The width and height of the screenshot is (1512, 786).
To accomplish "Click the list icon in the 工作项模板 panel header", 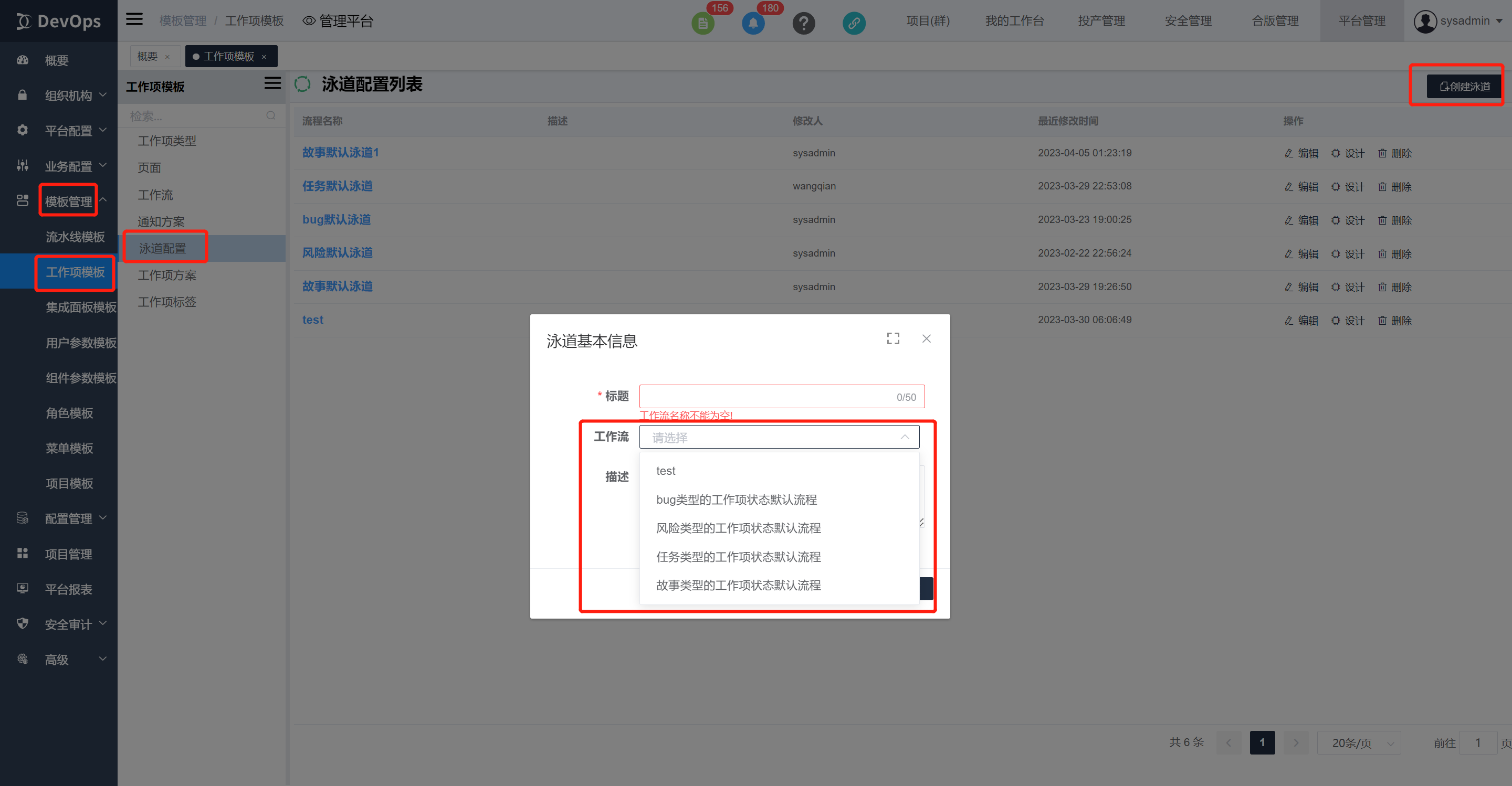I will point(272,83).
